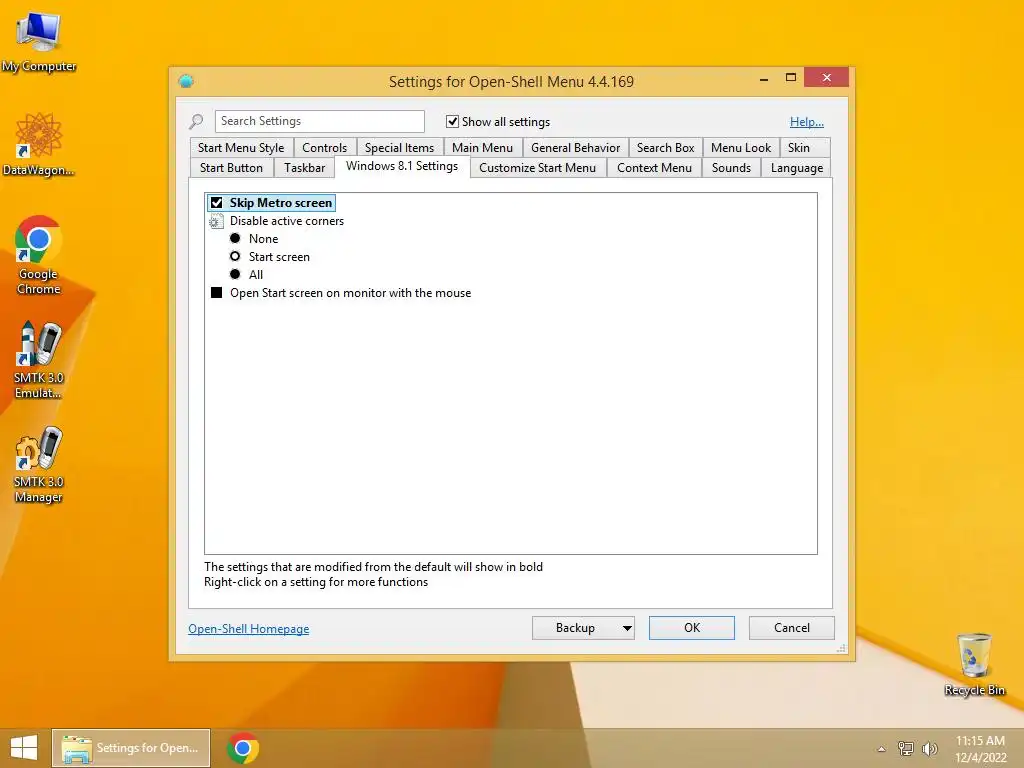
Task: Click the volume speaker tray icon
Action: click(929, 748)
